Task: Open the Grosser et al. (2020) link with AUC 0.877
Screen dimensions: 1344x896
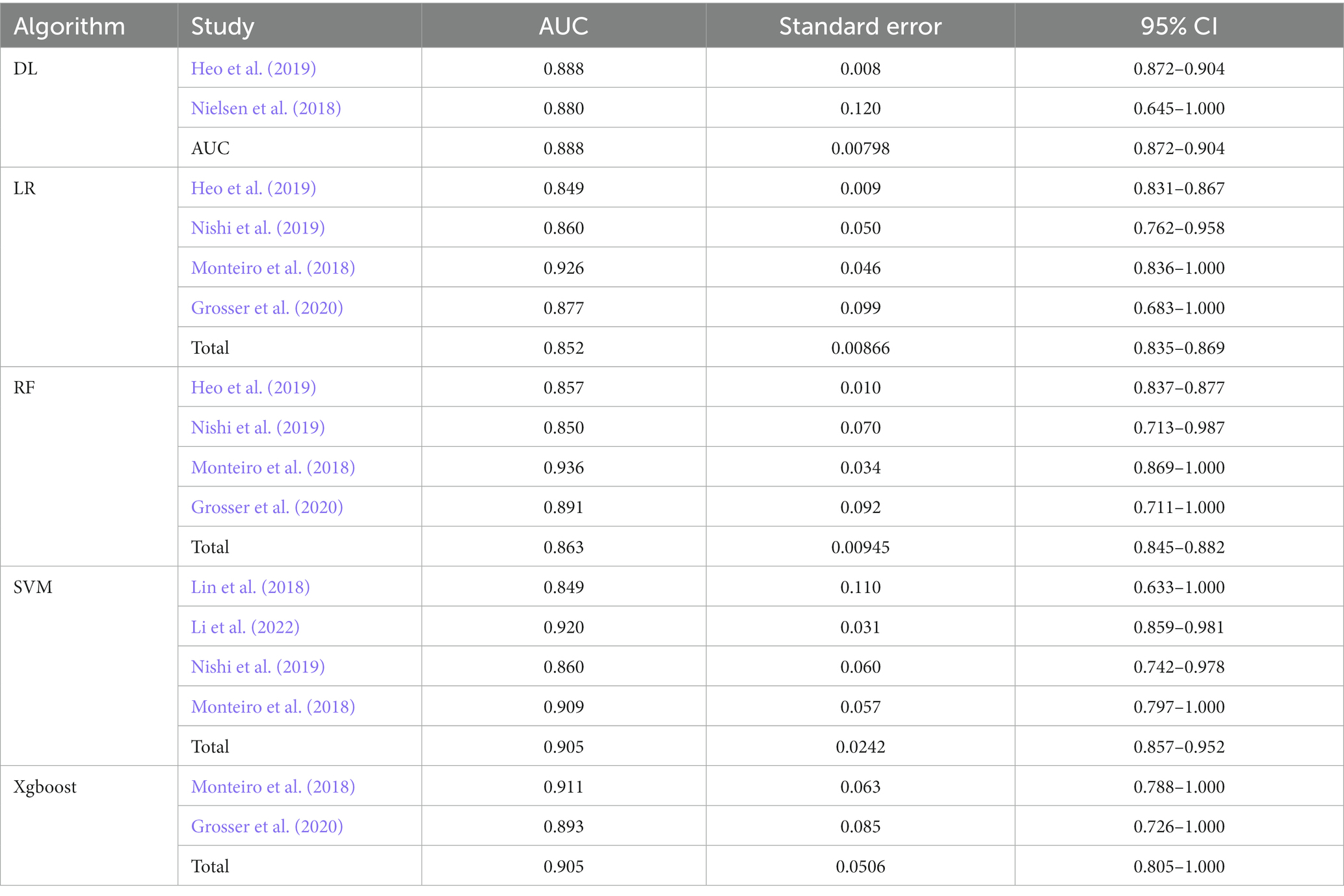Action: pyautogui.click(x=267, y=308)
